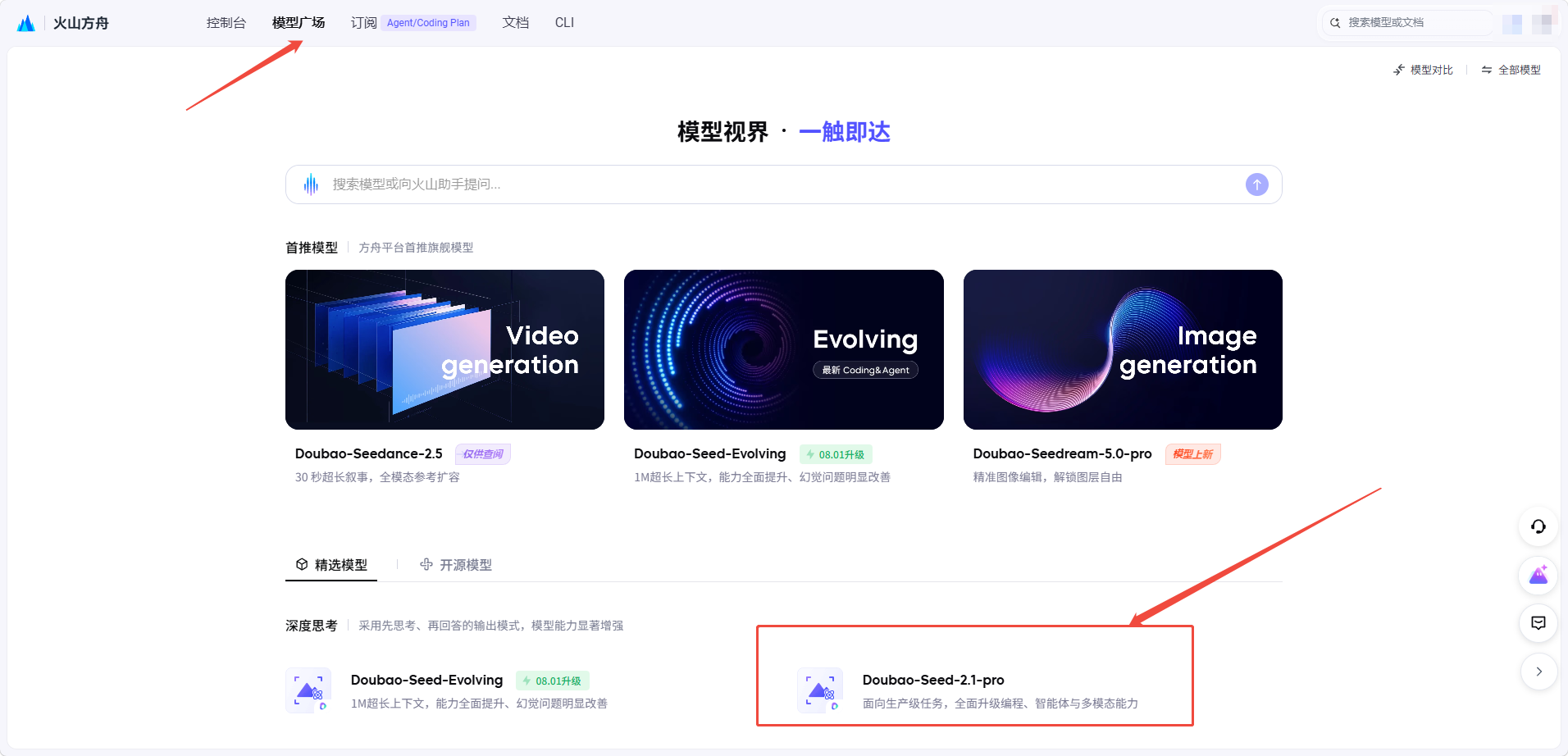Open Doubao-Seed-Evolving in 深度思考 list
Screen dimensions: 1568x756
[426, 680]
